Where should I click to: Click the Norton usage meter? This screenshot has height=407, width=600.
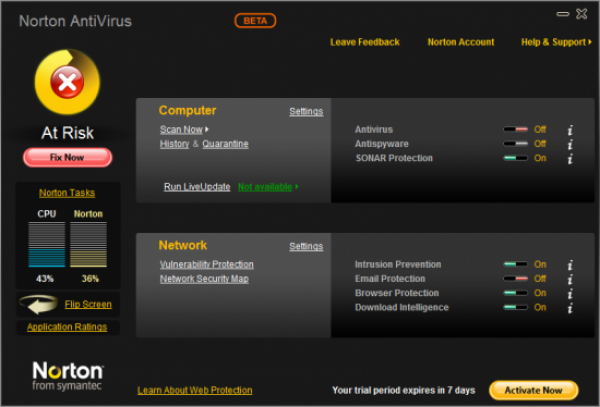pyautogui.click(x=88, y=244)
